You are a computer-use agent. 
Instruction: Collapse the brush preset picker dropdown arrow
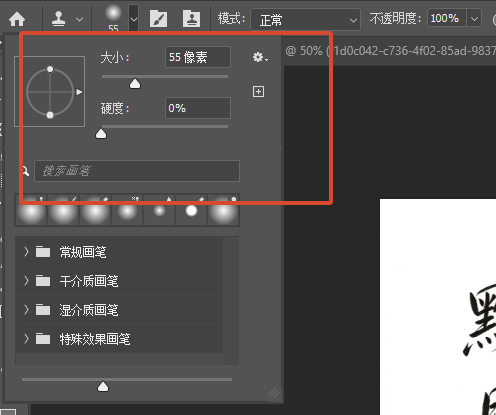(134, 19)
